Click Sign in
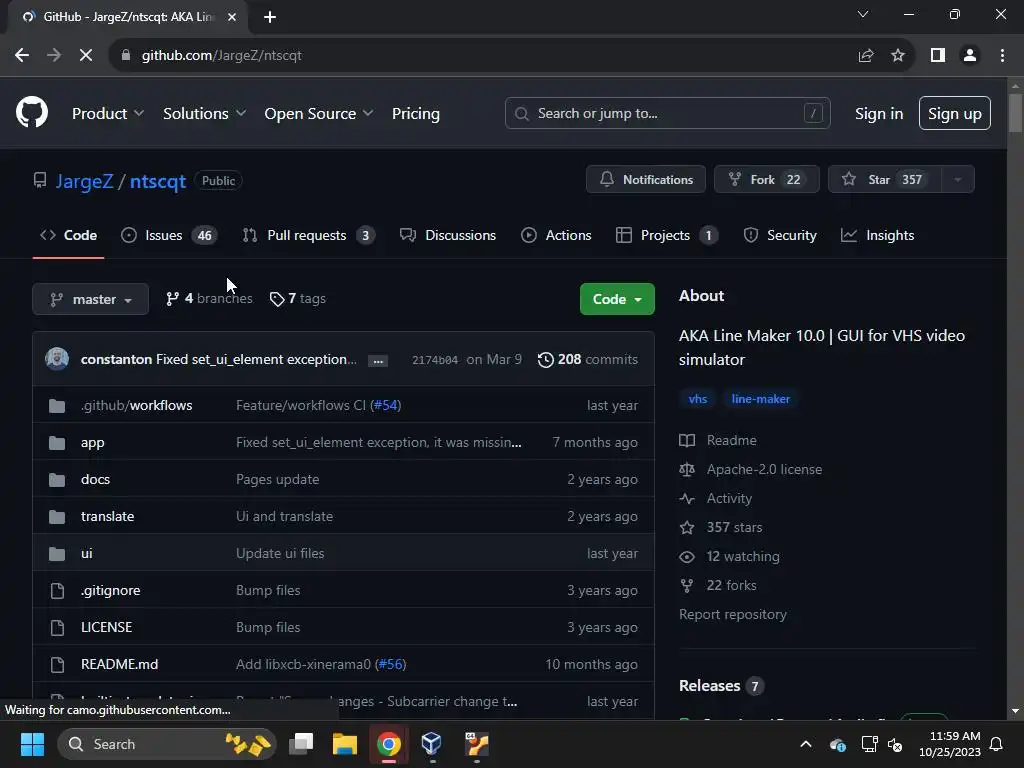This screenshot has width=1024, height=768. coord(879,114)
